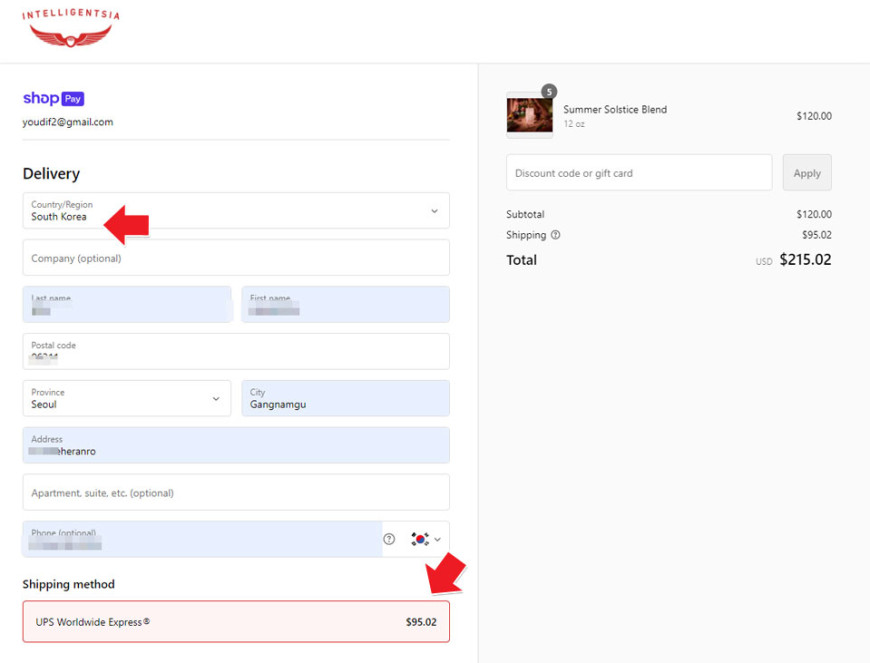Select UPS Worldwide Express shipping method

pos(236,621)
